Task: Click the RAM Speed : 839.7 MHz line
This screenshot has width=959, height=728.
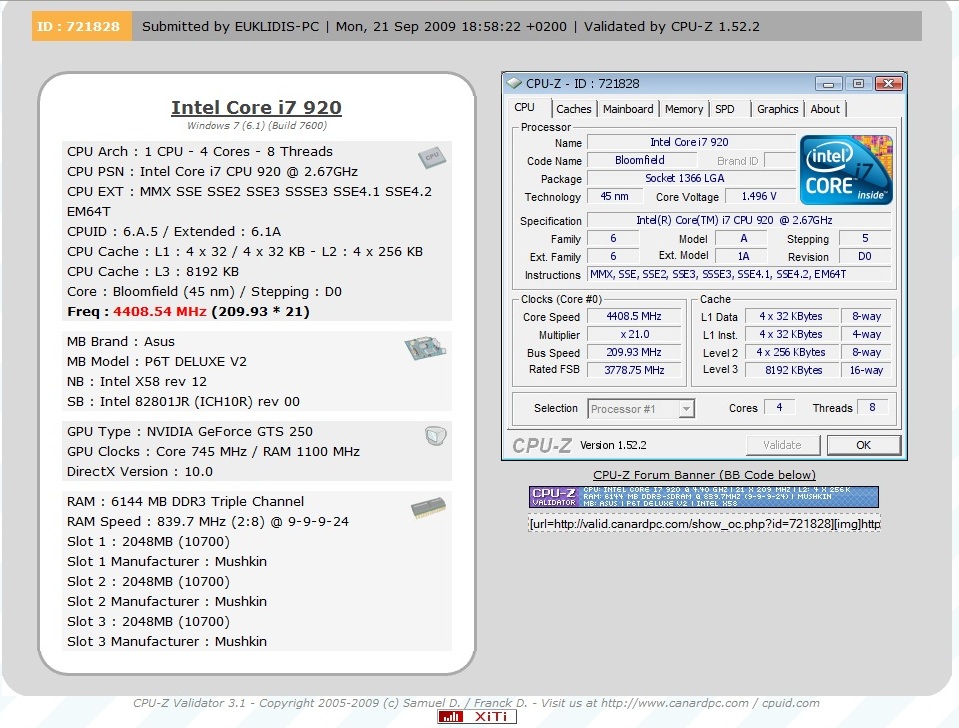Action: pos(208,521)
